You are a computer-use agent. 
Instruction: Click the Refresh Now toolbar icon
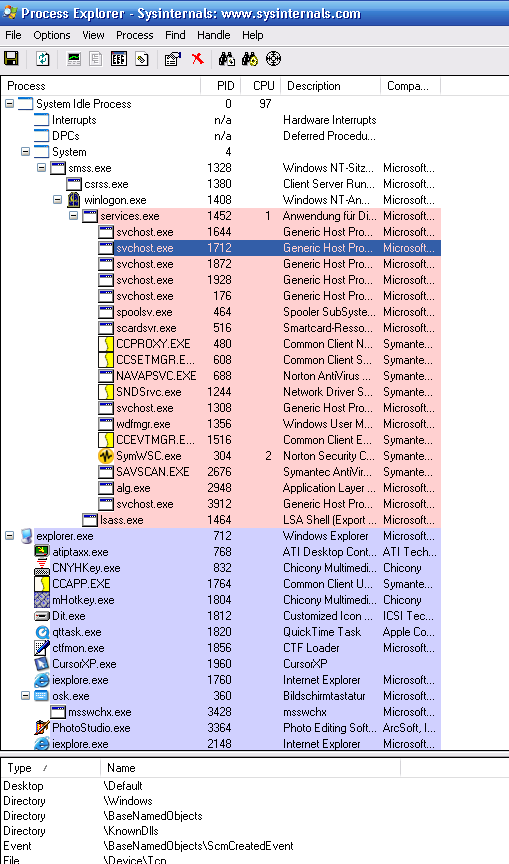[42, 58]
